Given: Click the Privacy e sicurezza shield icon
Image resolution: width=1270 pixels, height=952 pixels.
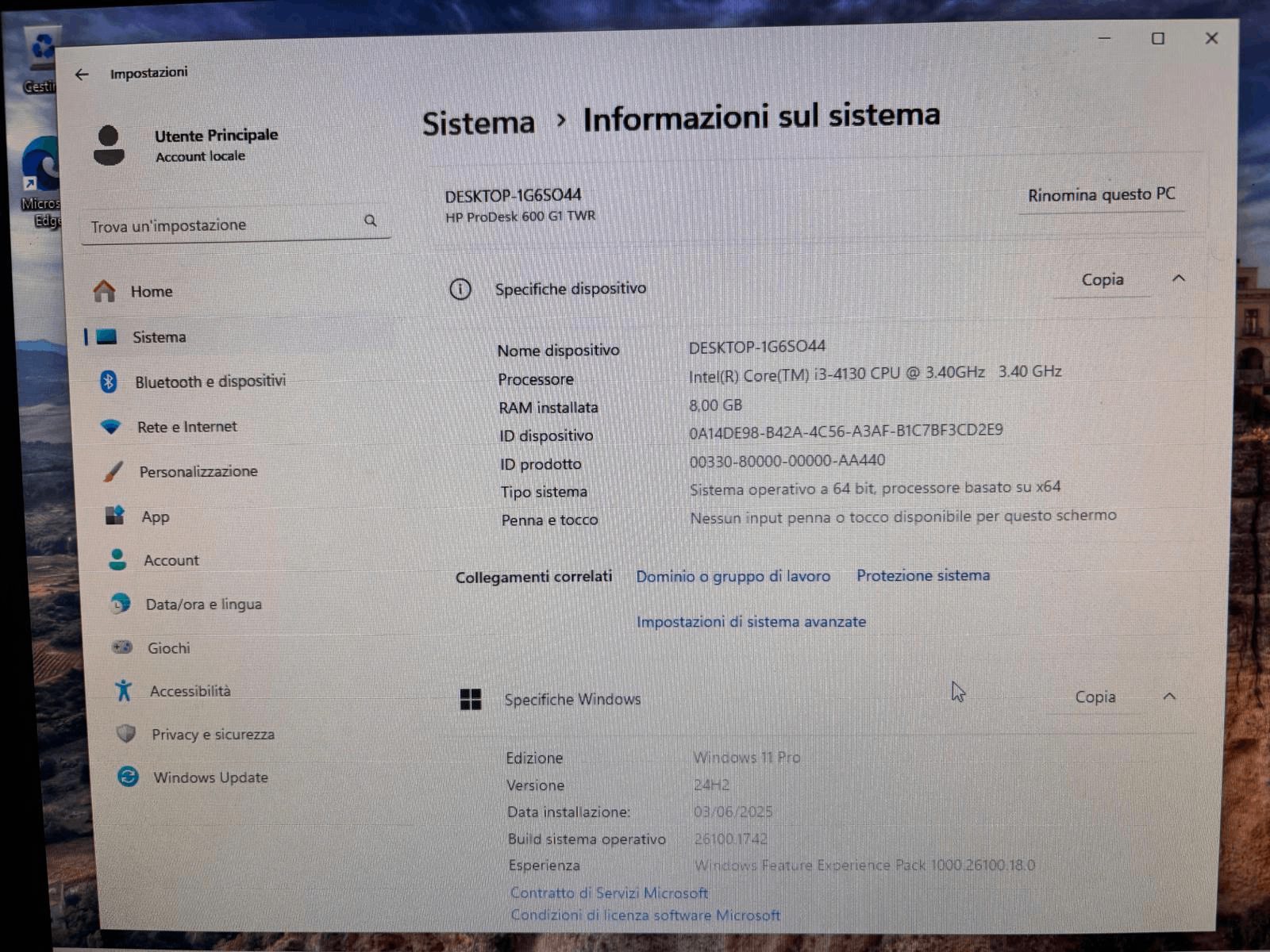Looking at the screenshot, I should tap(125, 734).
